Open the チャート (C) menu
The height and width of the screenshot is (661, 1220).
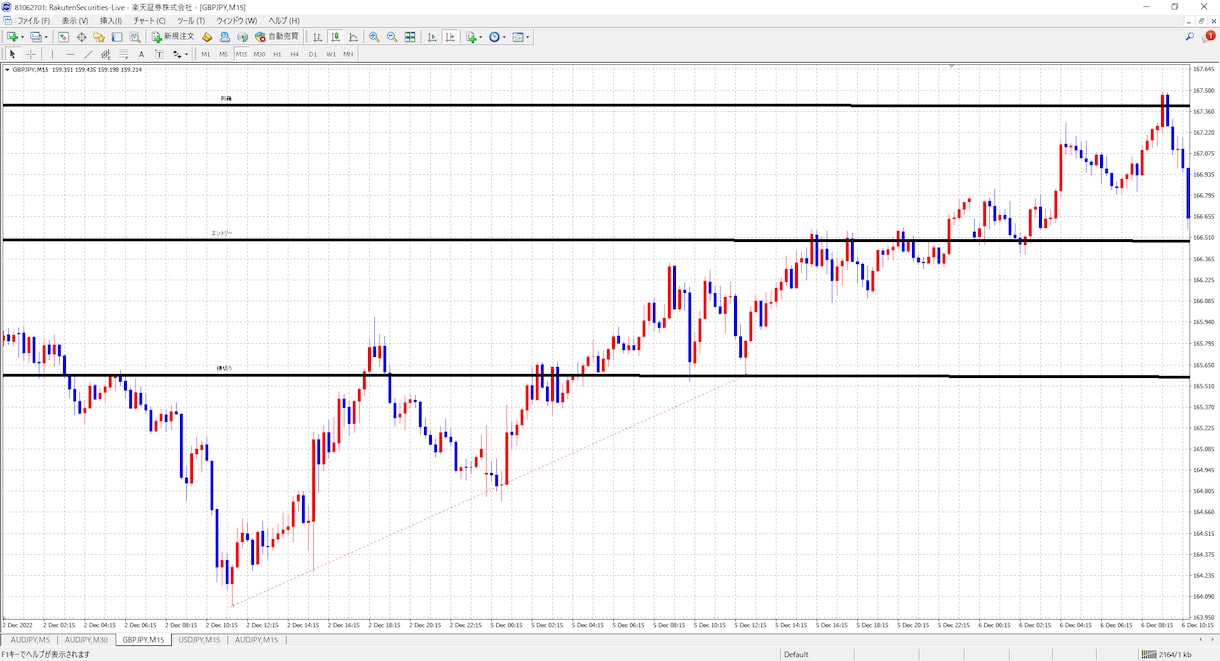click(150, 20)
